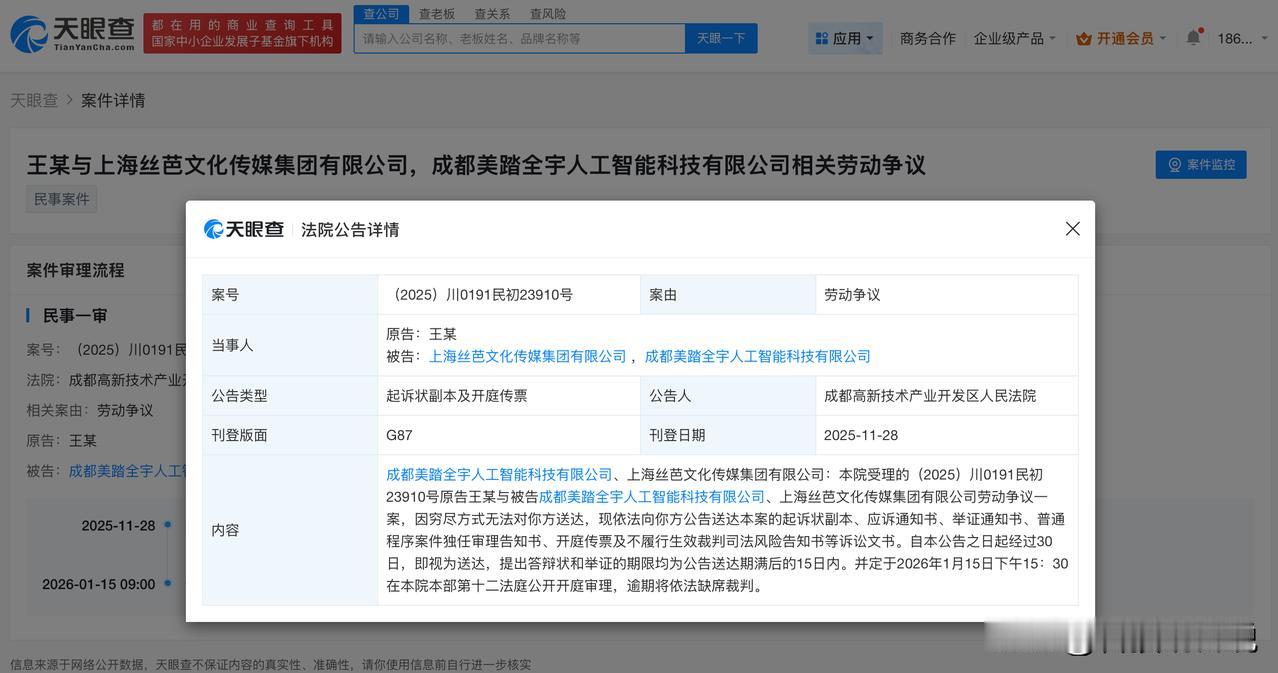Expand the 企业级产品 dropdown
The image size is (1278, 673).
(x=1015, y=38)
